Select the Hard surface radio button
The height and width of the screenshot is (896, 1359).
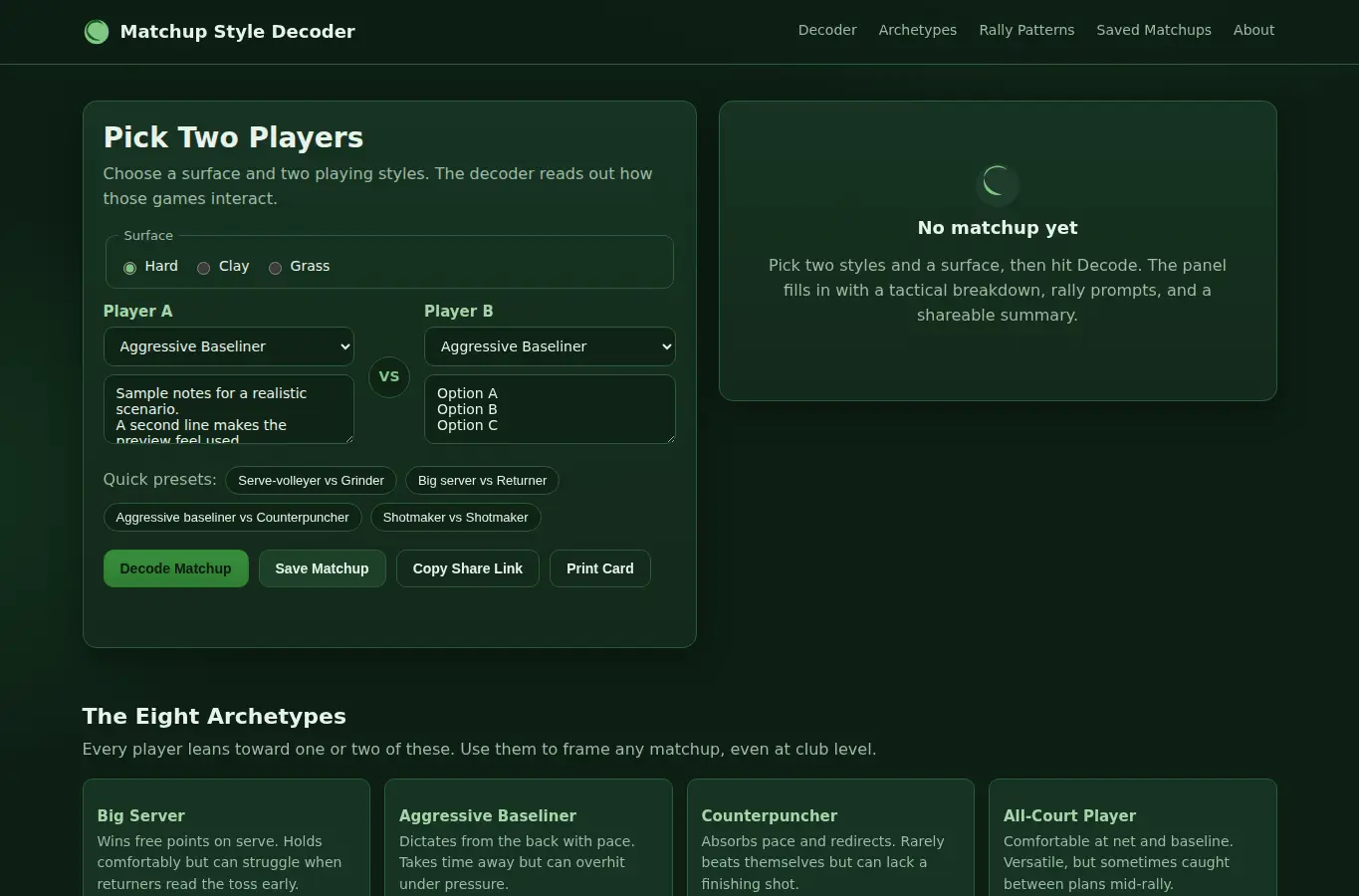coord(129,267)
